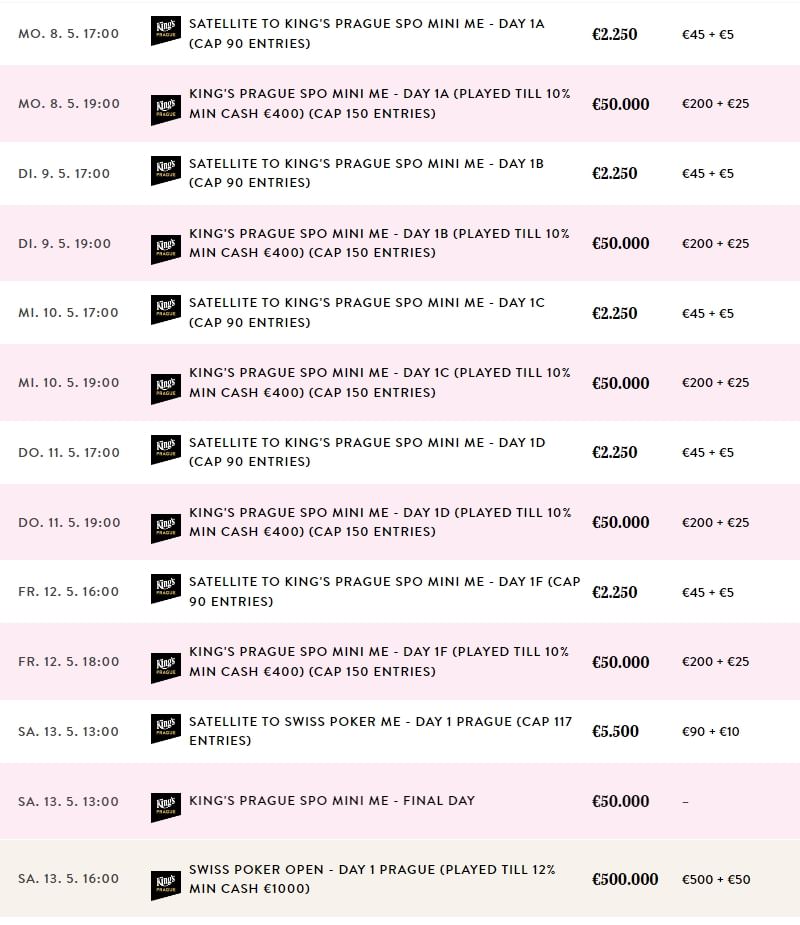
Task: Open King's Prague SPO Mini ME Day 1F event
Action: coord(379,661)
